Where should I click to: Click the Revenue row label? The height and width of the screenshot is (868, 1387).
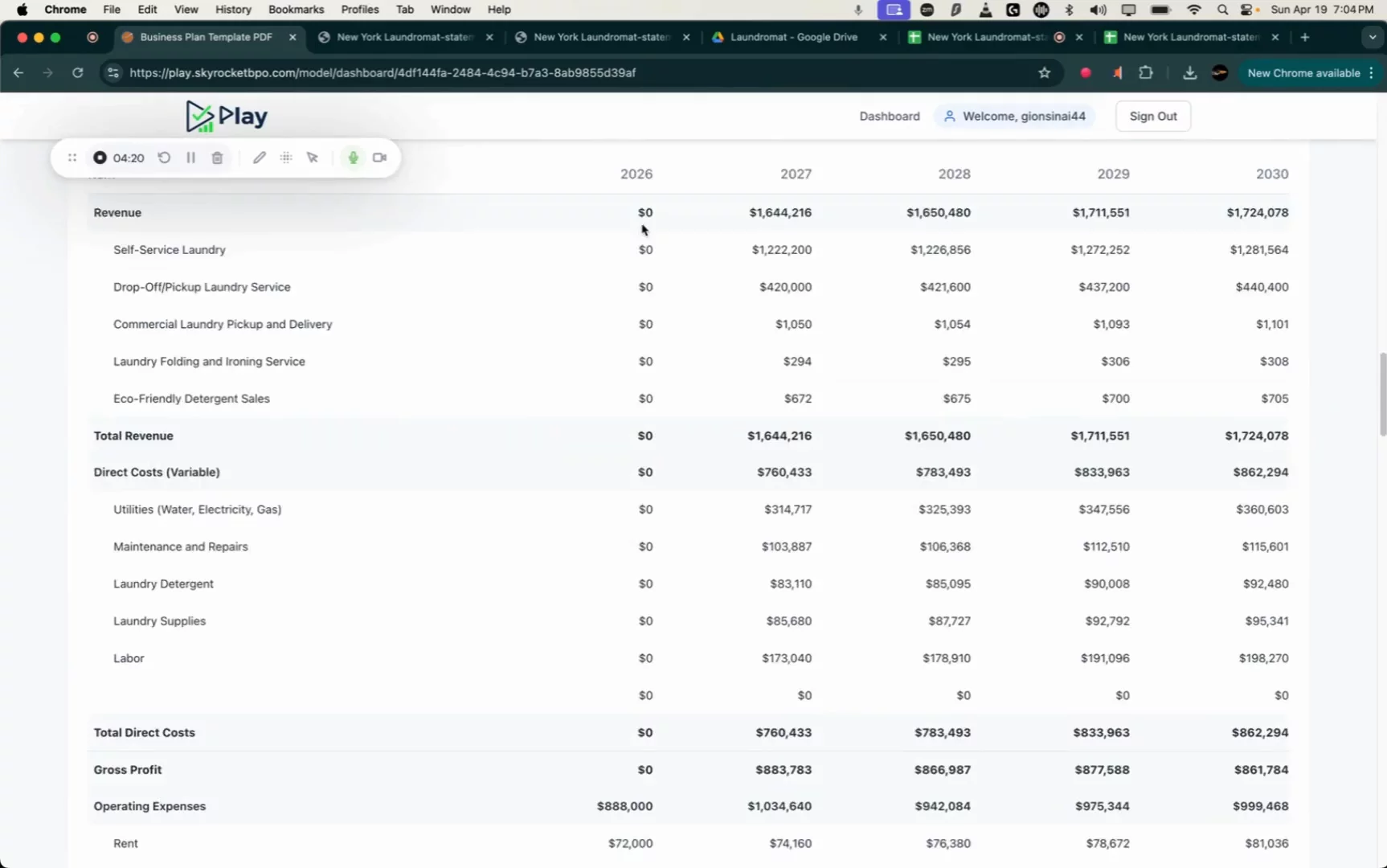pos(117,213)
